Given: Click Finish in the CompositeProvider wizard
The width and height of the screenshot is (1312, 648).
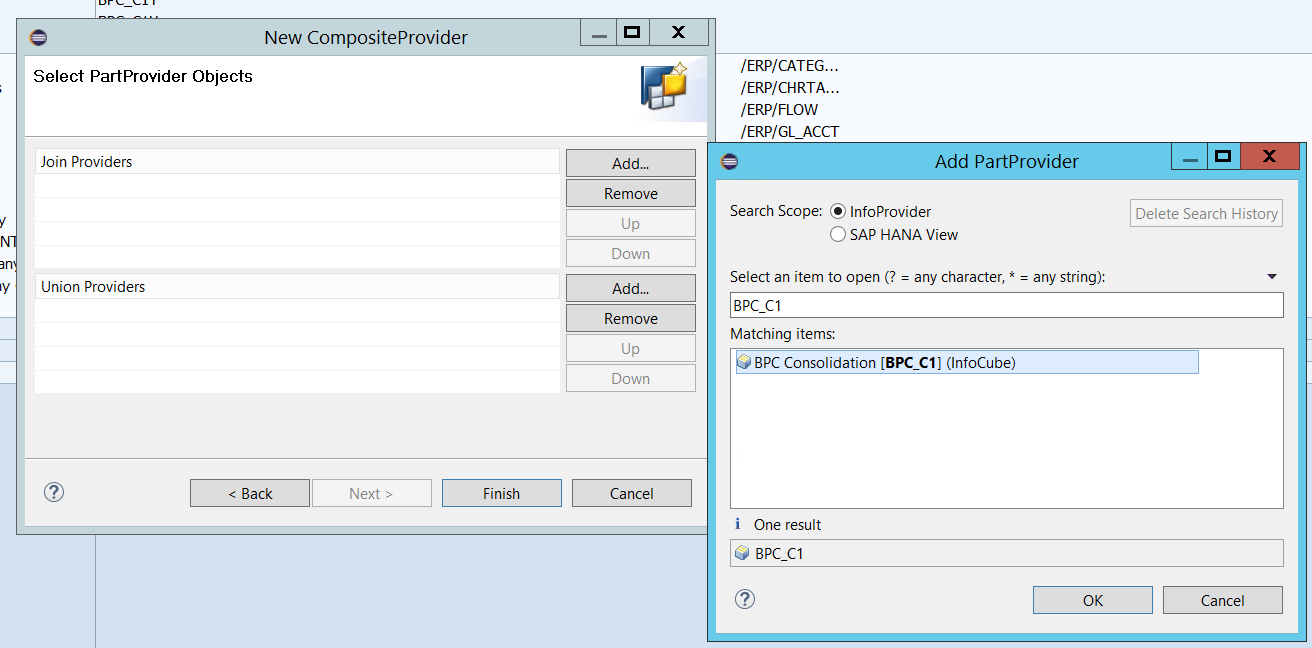Looking at the screenshot, I should tap(501, 493).
